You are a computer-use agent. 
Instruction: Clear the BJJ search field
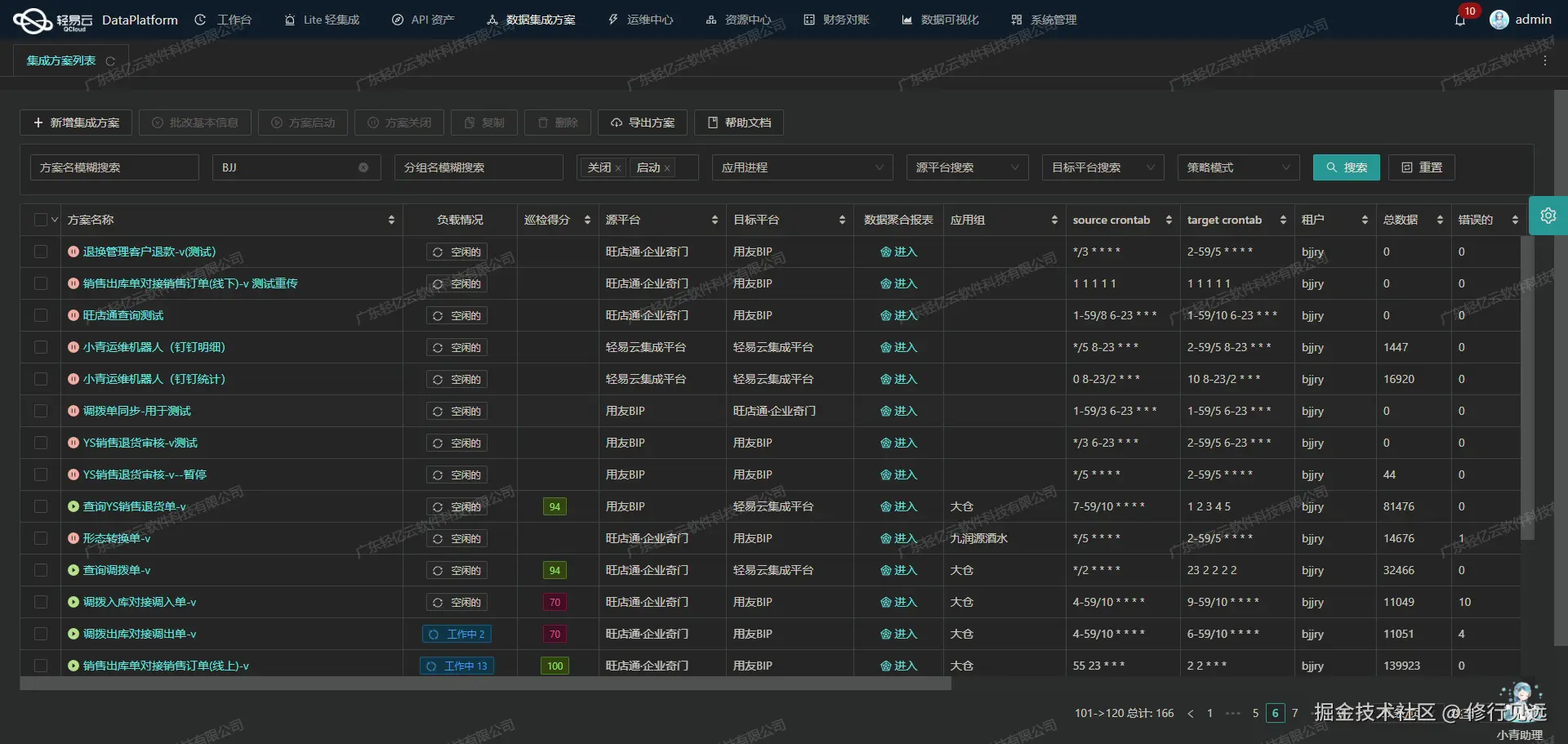click(363, 167)
